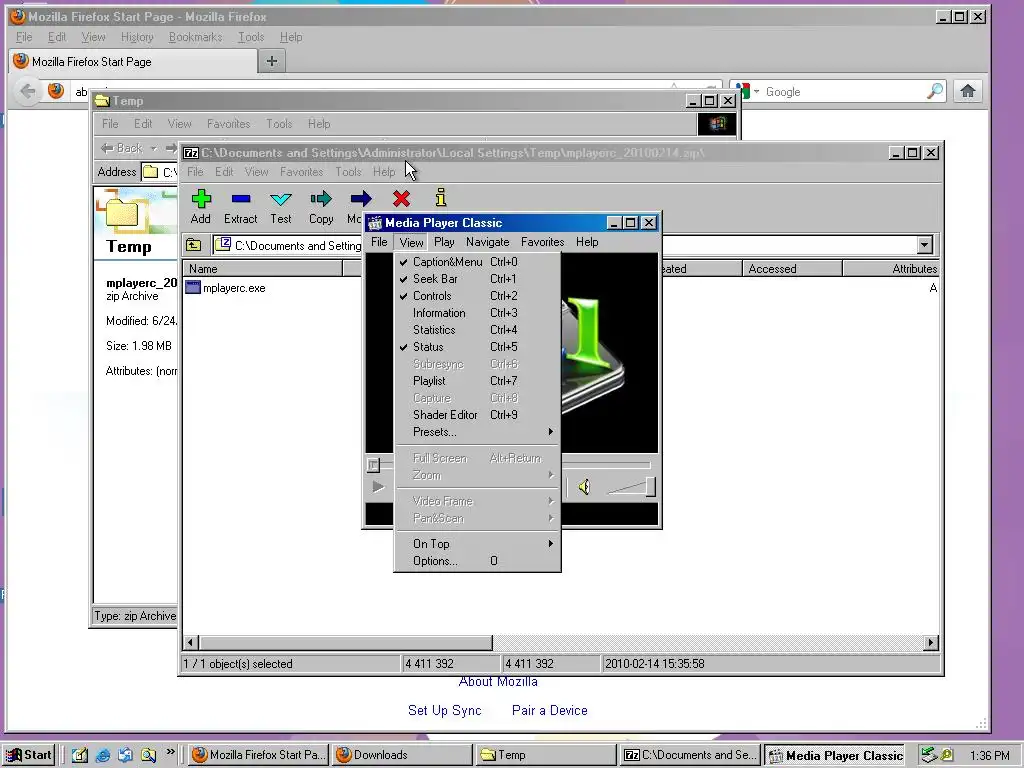Click the 7-Zip Copy toolbar icon
Image resolution: width=1024 pixels, height=768 pixels.
321,199
